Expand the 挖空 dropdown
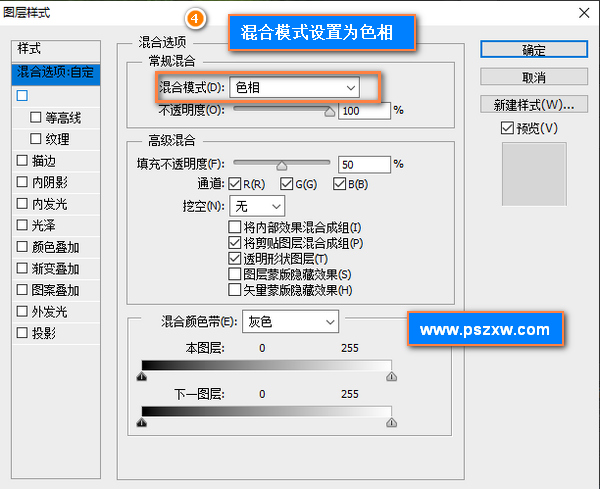 (257, 205)
